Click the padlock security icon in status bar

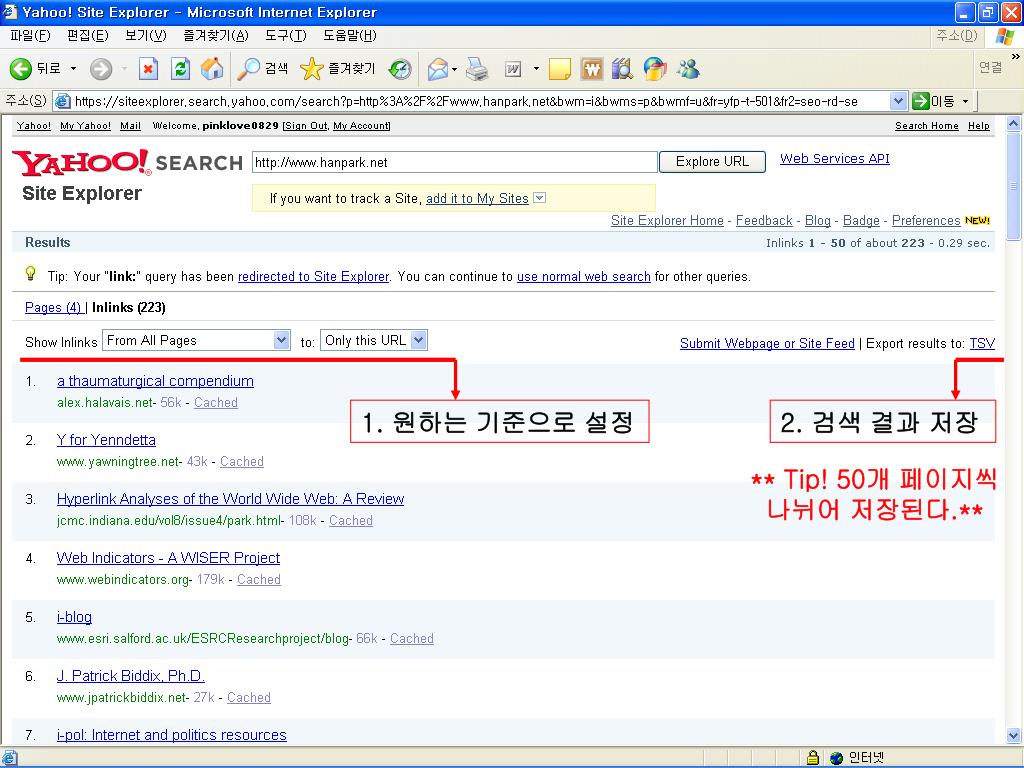click(812, 758)
